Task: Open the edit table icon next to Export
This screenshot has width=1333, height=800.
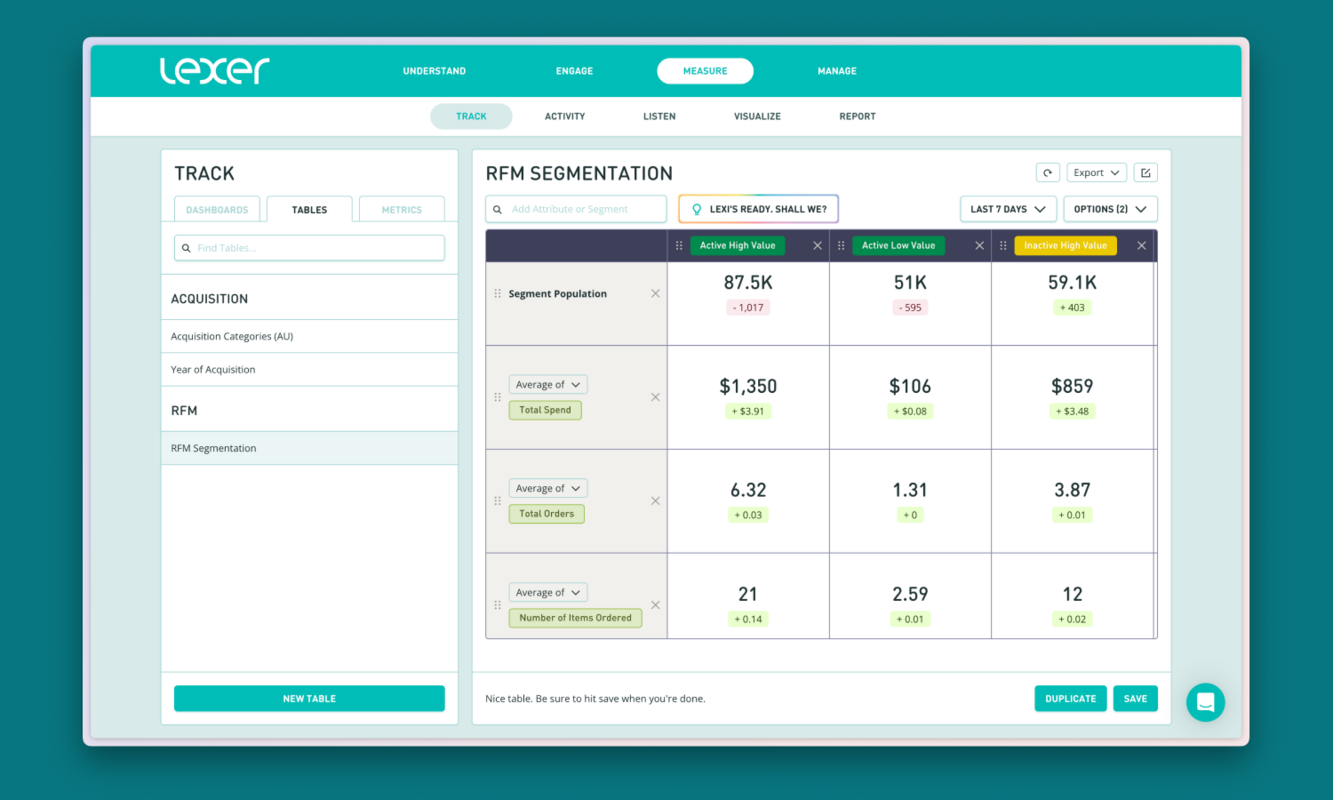Action: (1145, 171)
